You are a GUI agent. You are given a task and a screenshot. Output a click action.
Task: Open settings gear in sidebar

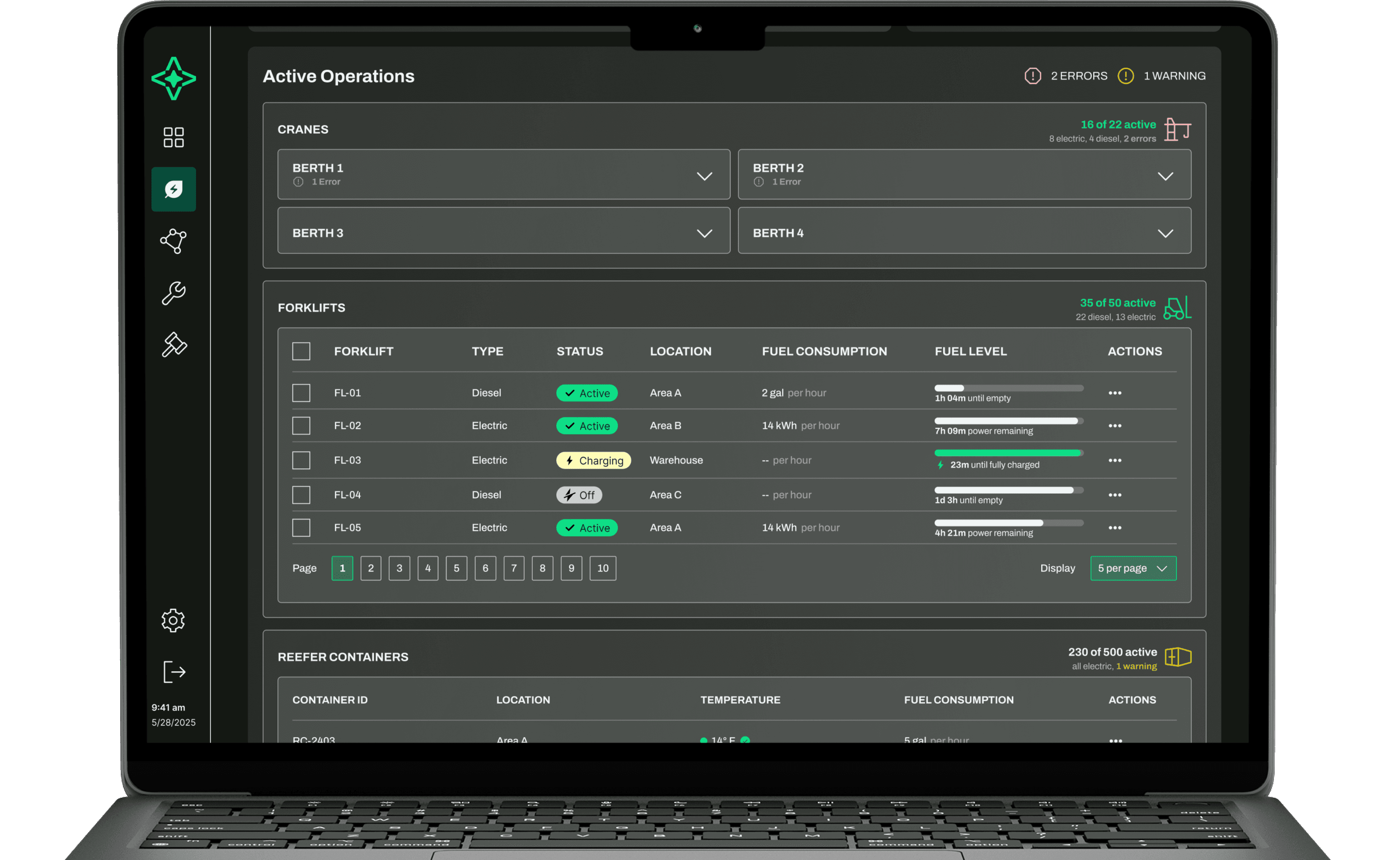point(173,621)
